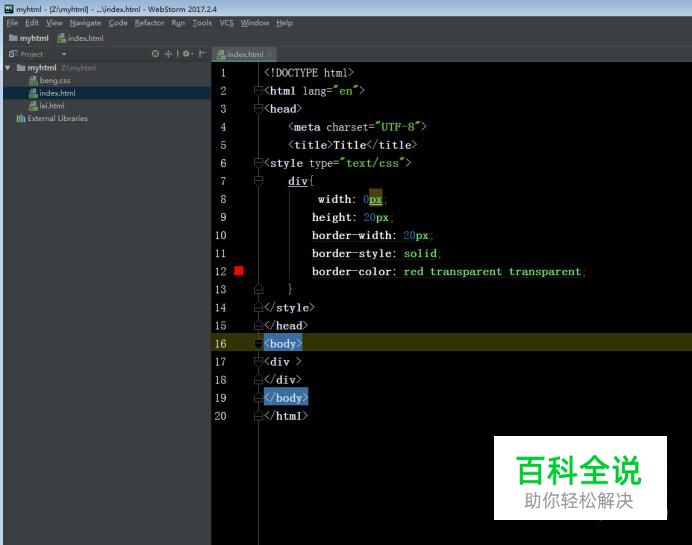Image resolution: width=692 pixels, height=545 pixels.
Task: Click the red value in border-color
Action: point(414,271)
